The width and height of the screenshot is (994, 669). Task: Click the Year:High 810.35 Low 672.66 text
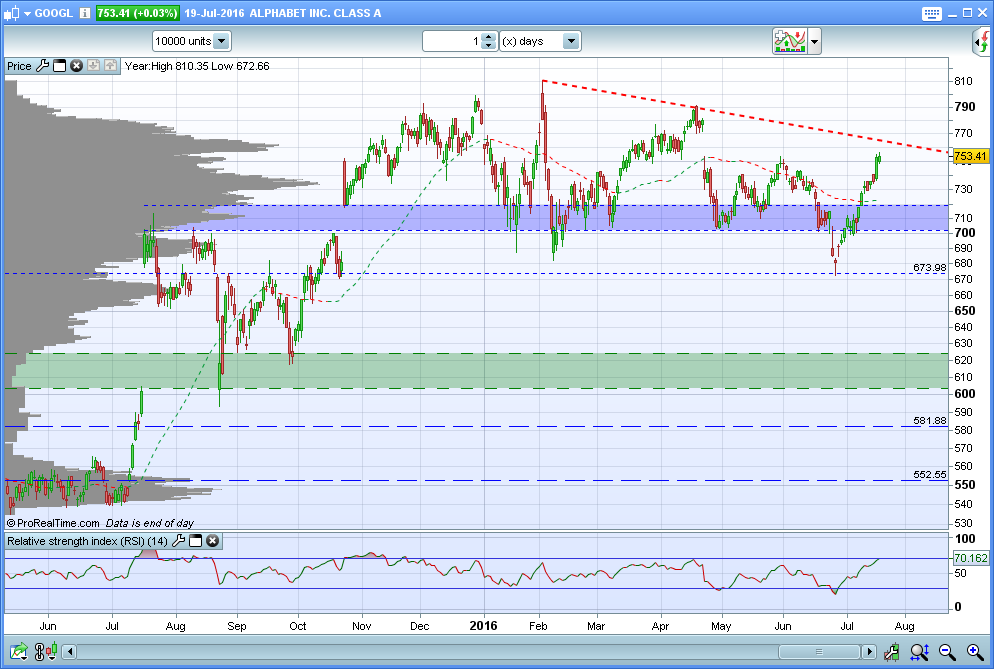(x=197, y=66)
